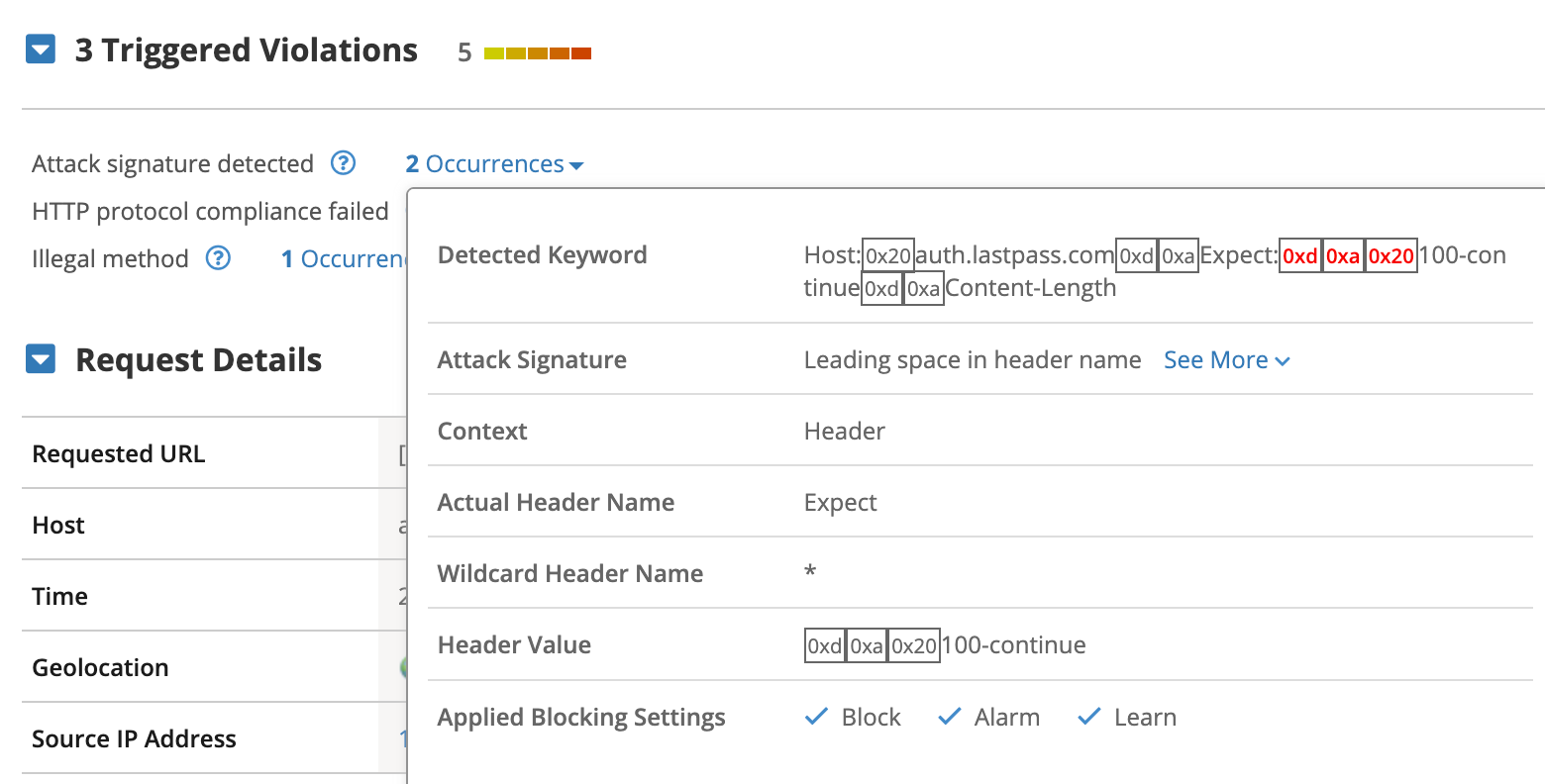This screenshot has width=1545, height=784.
Task: Open Illegal method 1 Occurrence link
Action: (x=343, y=259)
